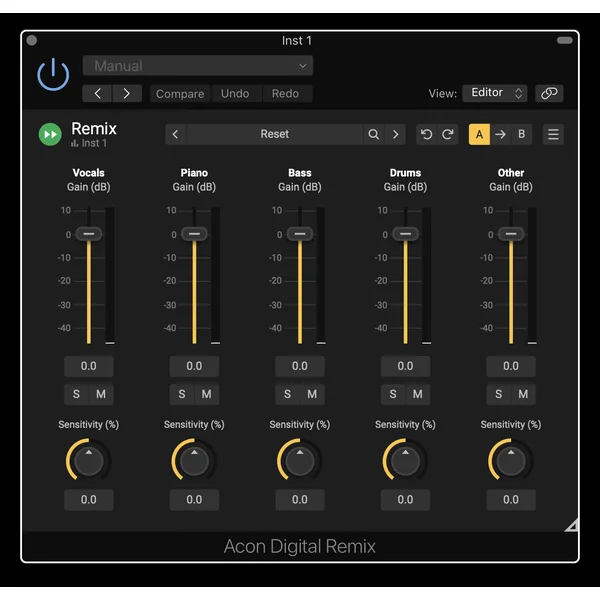The height and width of the screenshot is (600, 600).
Task: Click the Piano gain value field
Action: (194, 366)
